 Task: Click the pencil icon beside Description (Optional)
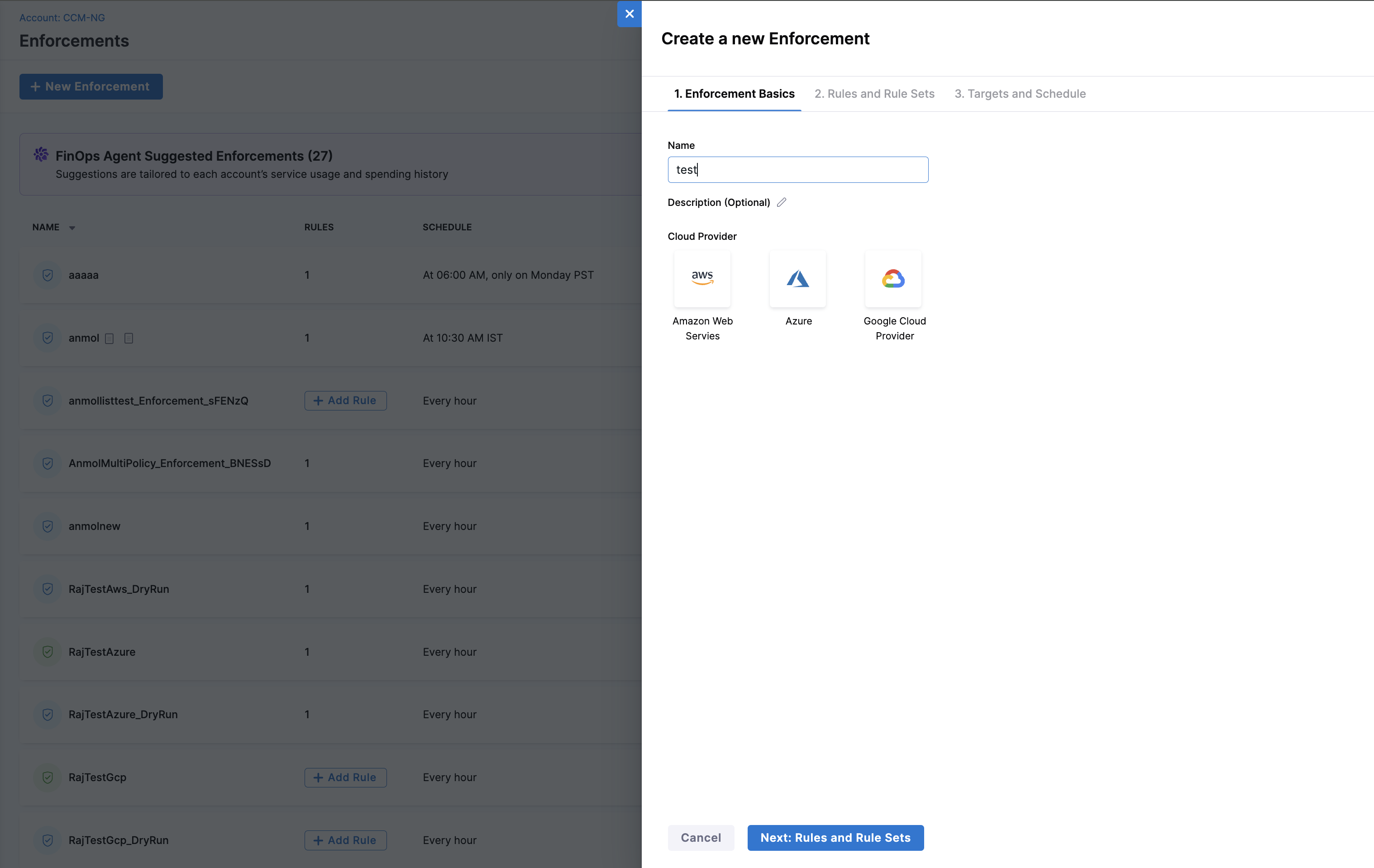tap(781, 202)
